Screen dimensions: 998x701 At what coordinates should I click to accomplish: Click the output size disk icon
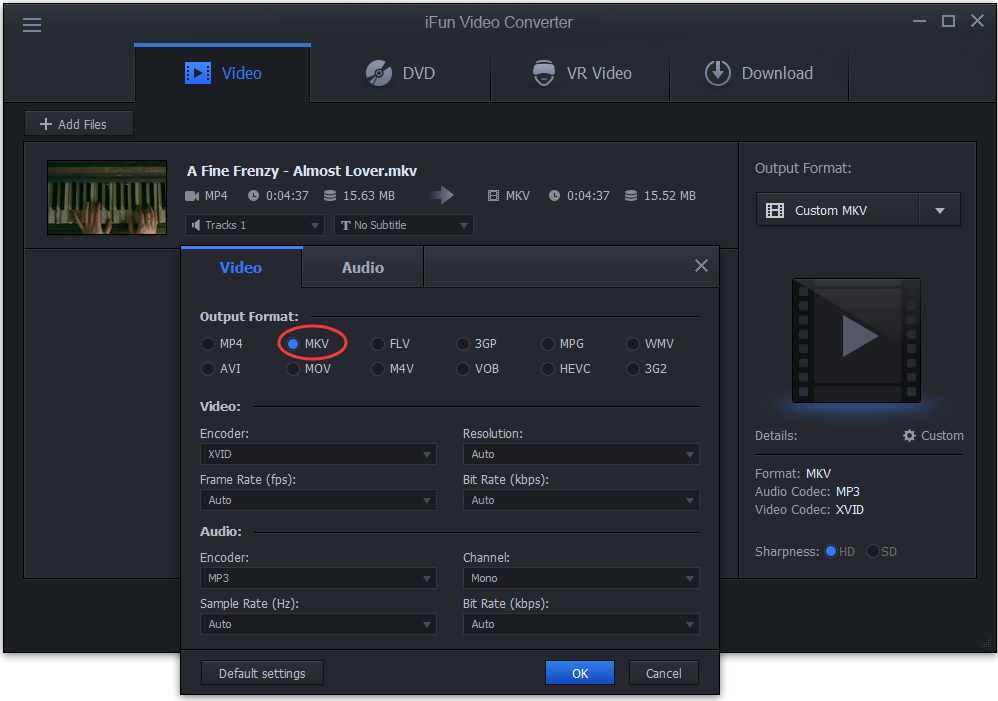click(x=631, y=195)
